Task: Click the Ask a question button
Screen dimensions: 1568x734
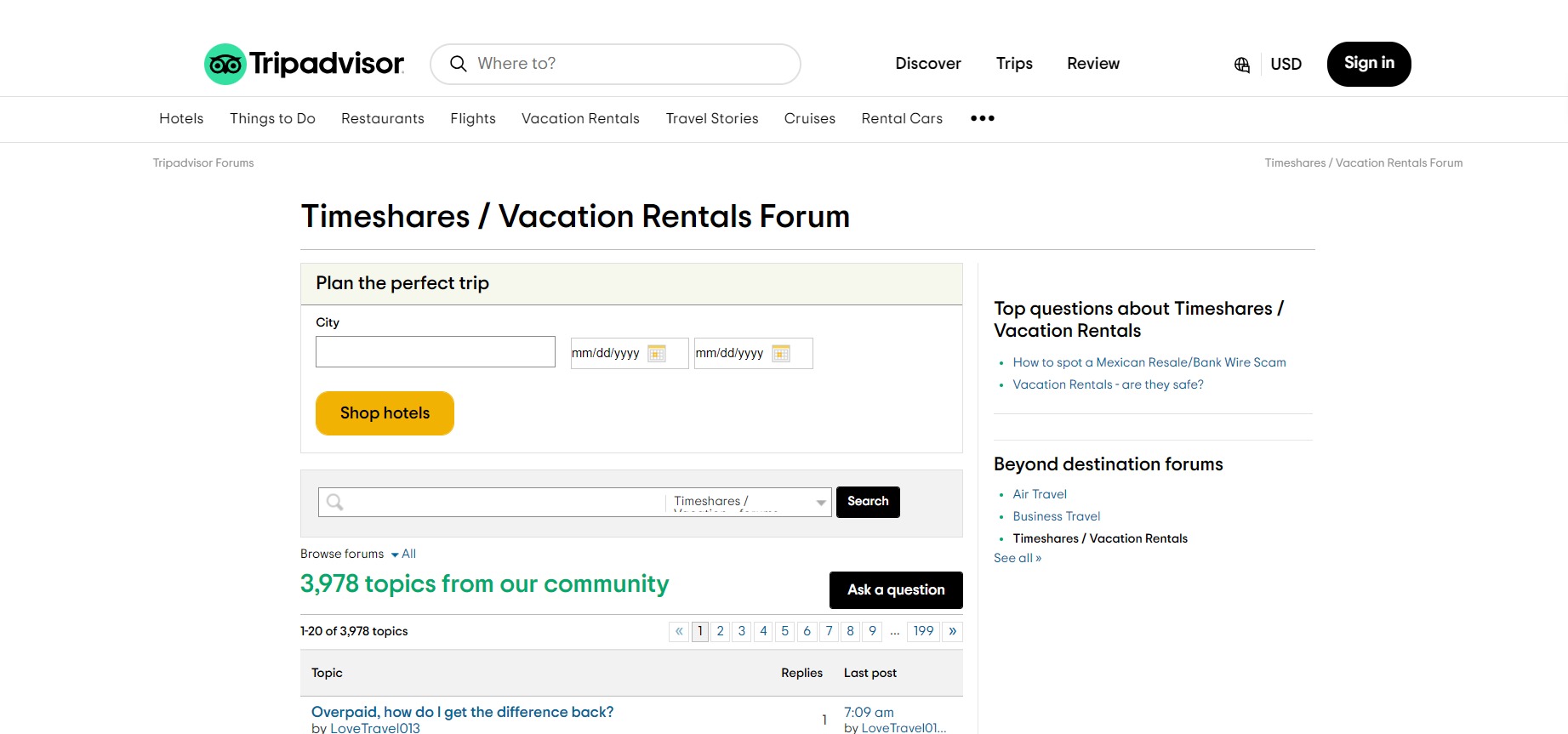Action: (896, 590)
